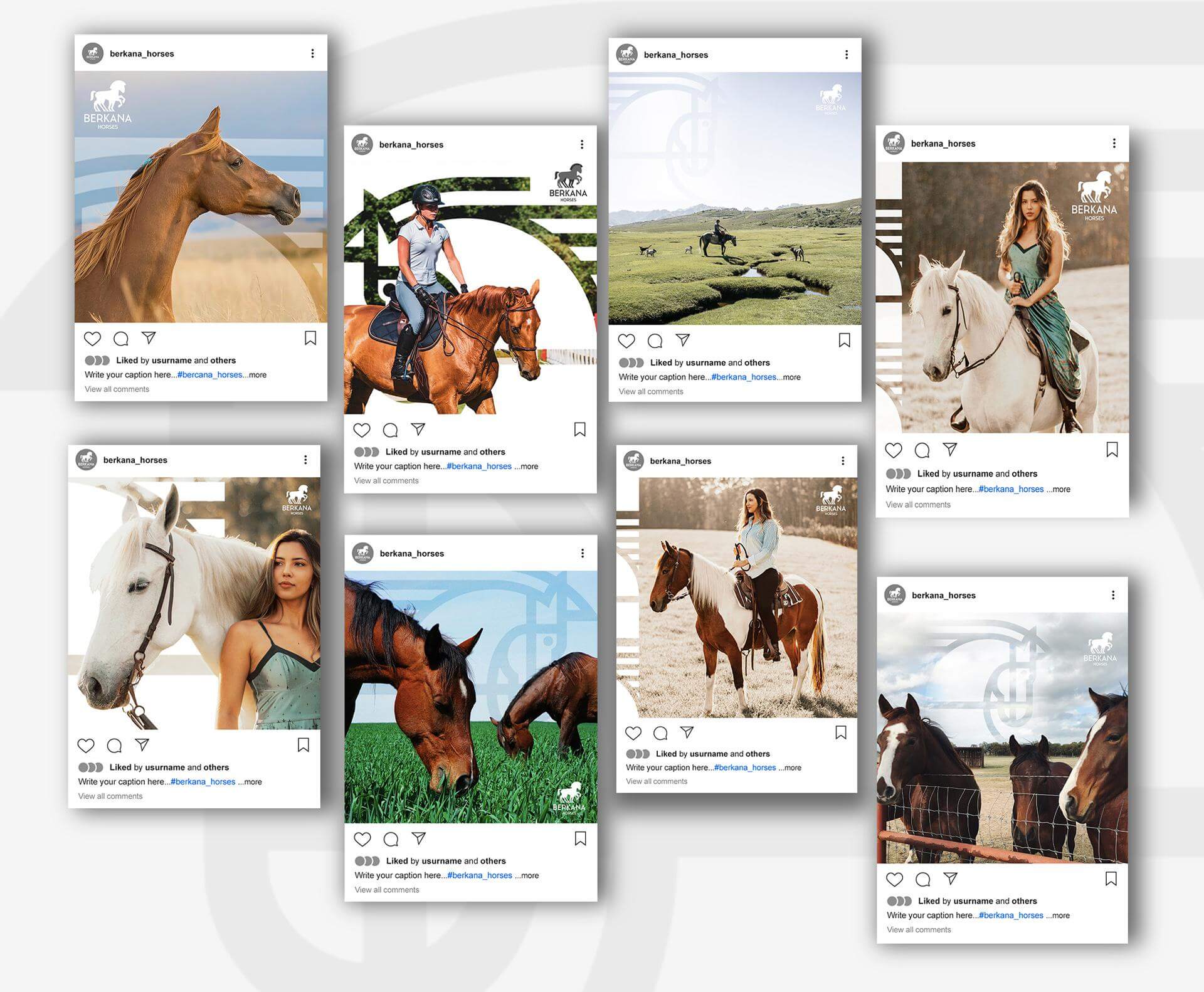The image size is (1204, 992).
Task: Open options on green meadow landscape post
Action: click(x=847, y=55)
